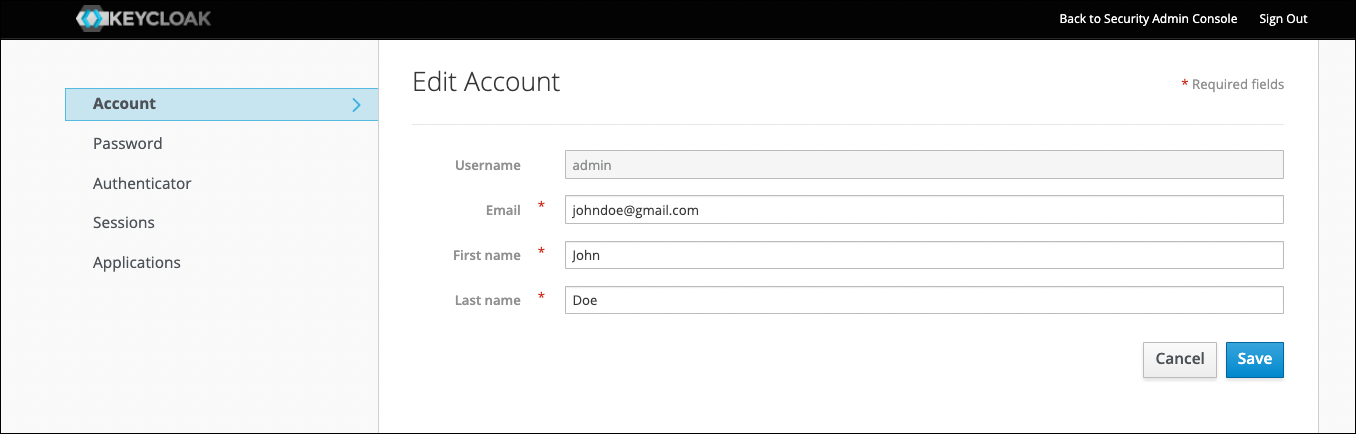
Task: Click the chevron arrow beside Account
Action: point(357,104)
